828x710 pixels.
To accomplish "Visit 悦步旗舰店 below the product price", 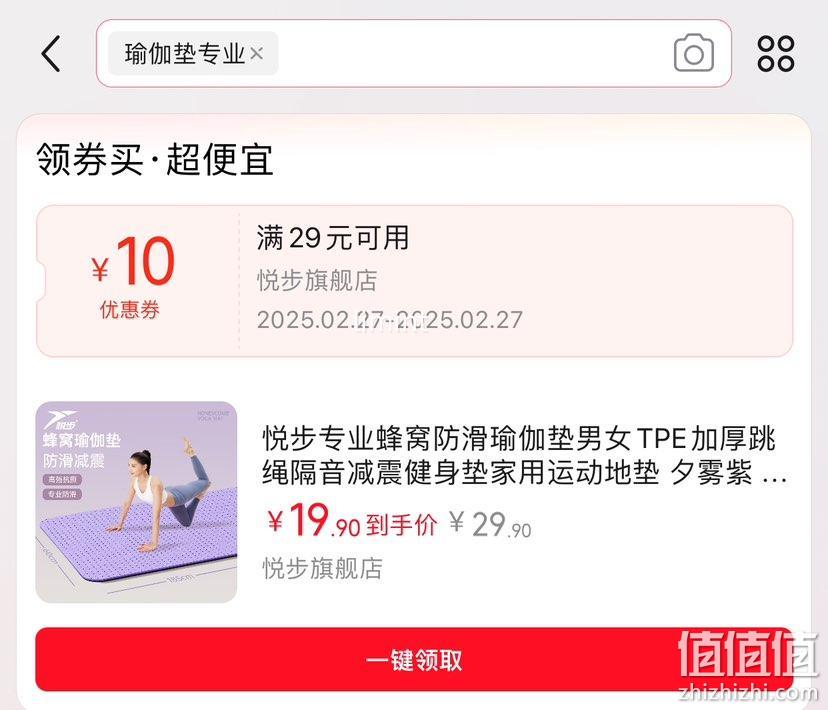I will (322, 568).
